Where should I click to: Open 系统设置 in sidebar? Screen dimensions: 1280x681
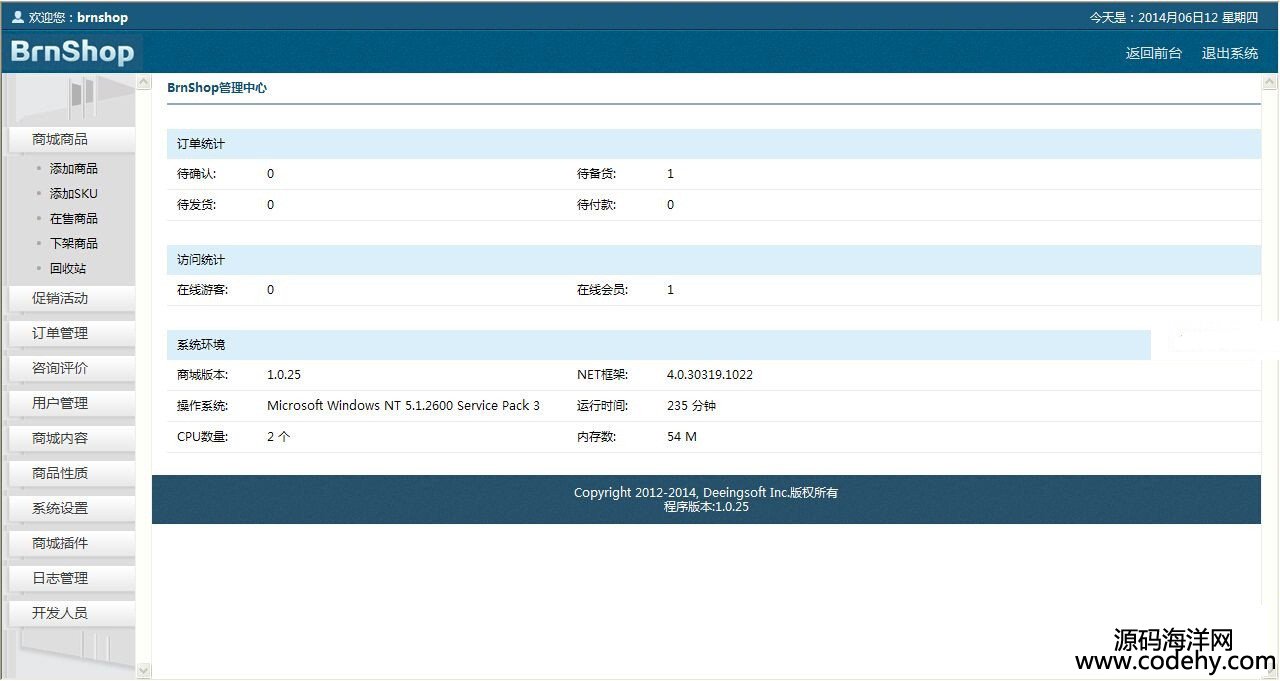click(60, 508)
